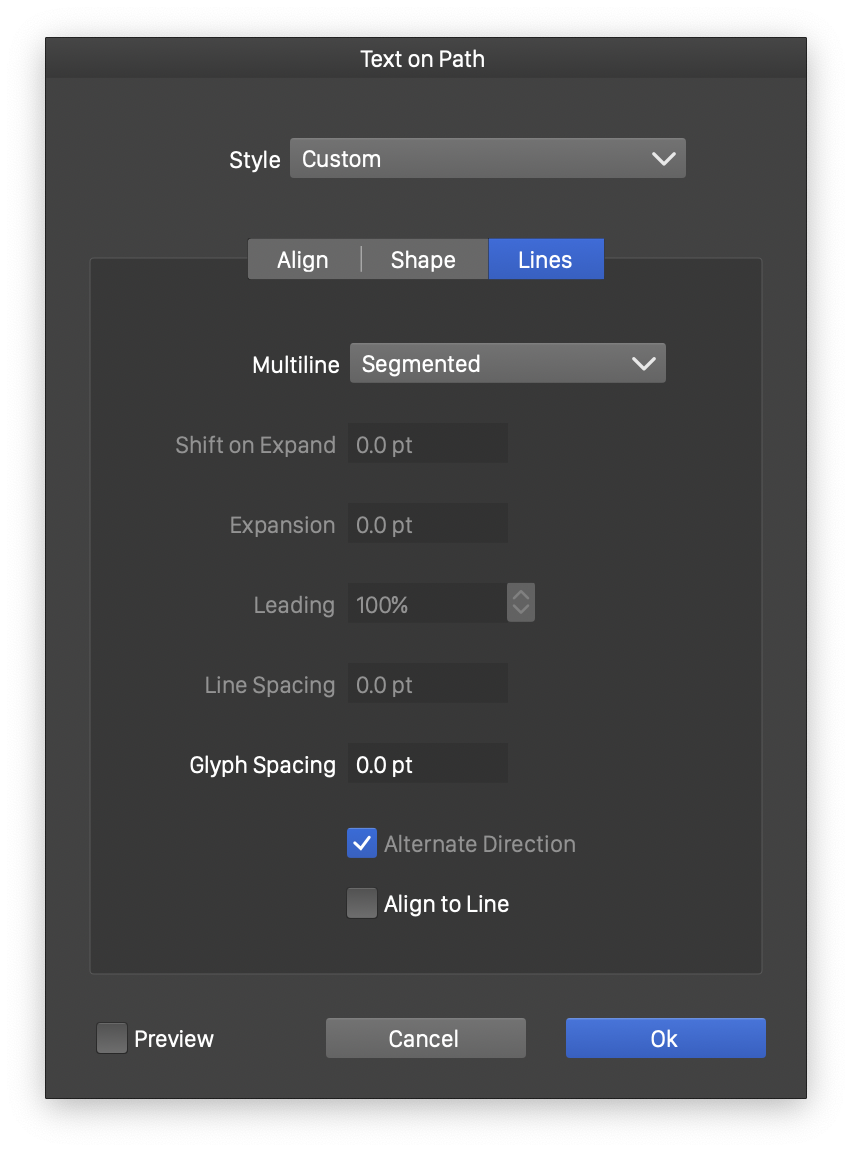Click the Line Spacing field
The image size is (852, 1152).
(x=427, y=685)
